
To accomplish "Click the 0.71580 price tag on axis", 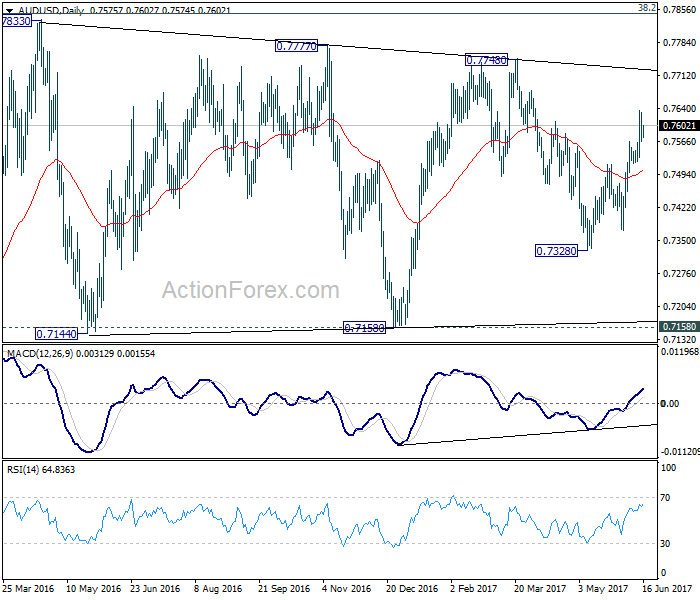I will click(x=679, y=327).
